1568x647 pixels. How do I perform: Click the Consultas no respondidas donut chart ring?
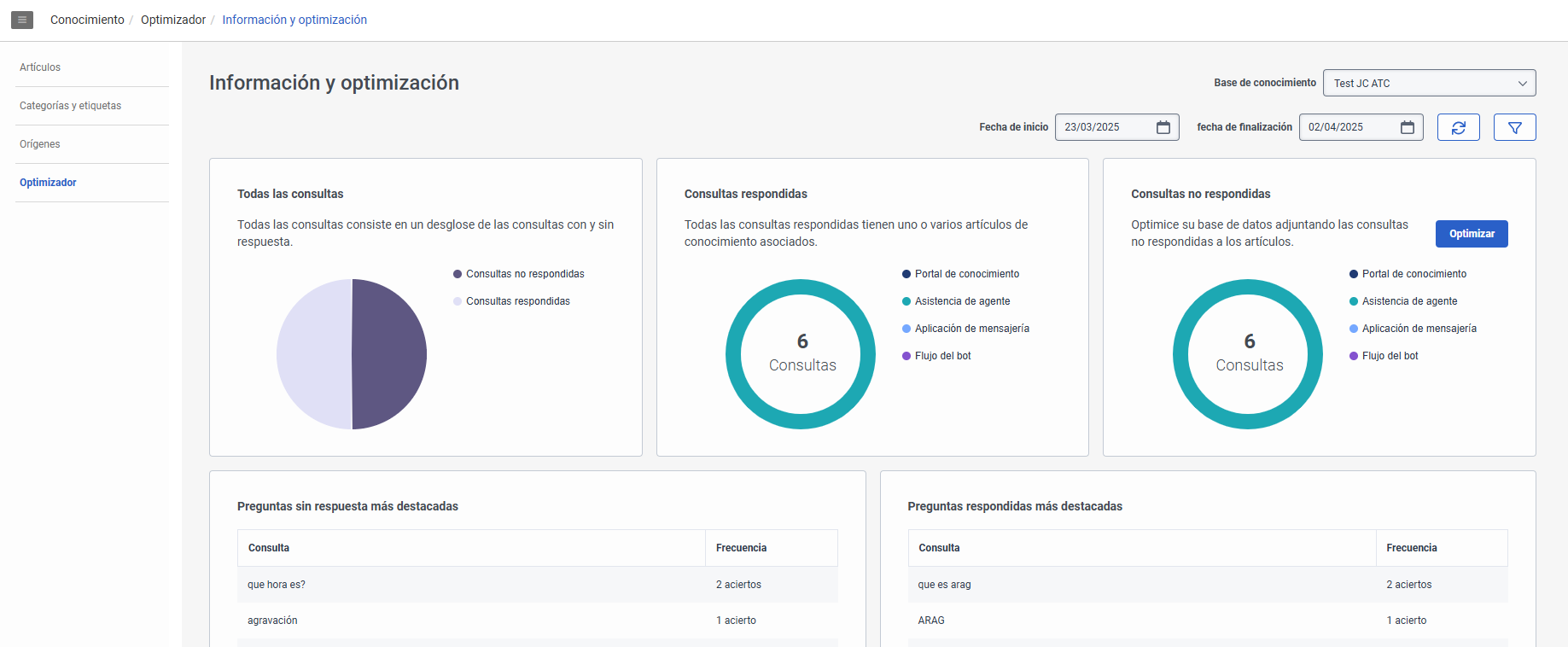1248,287
